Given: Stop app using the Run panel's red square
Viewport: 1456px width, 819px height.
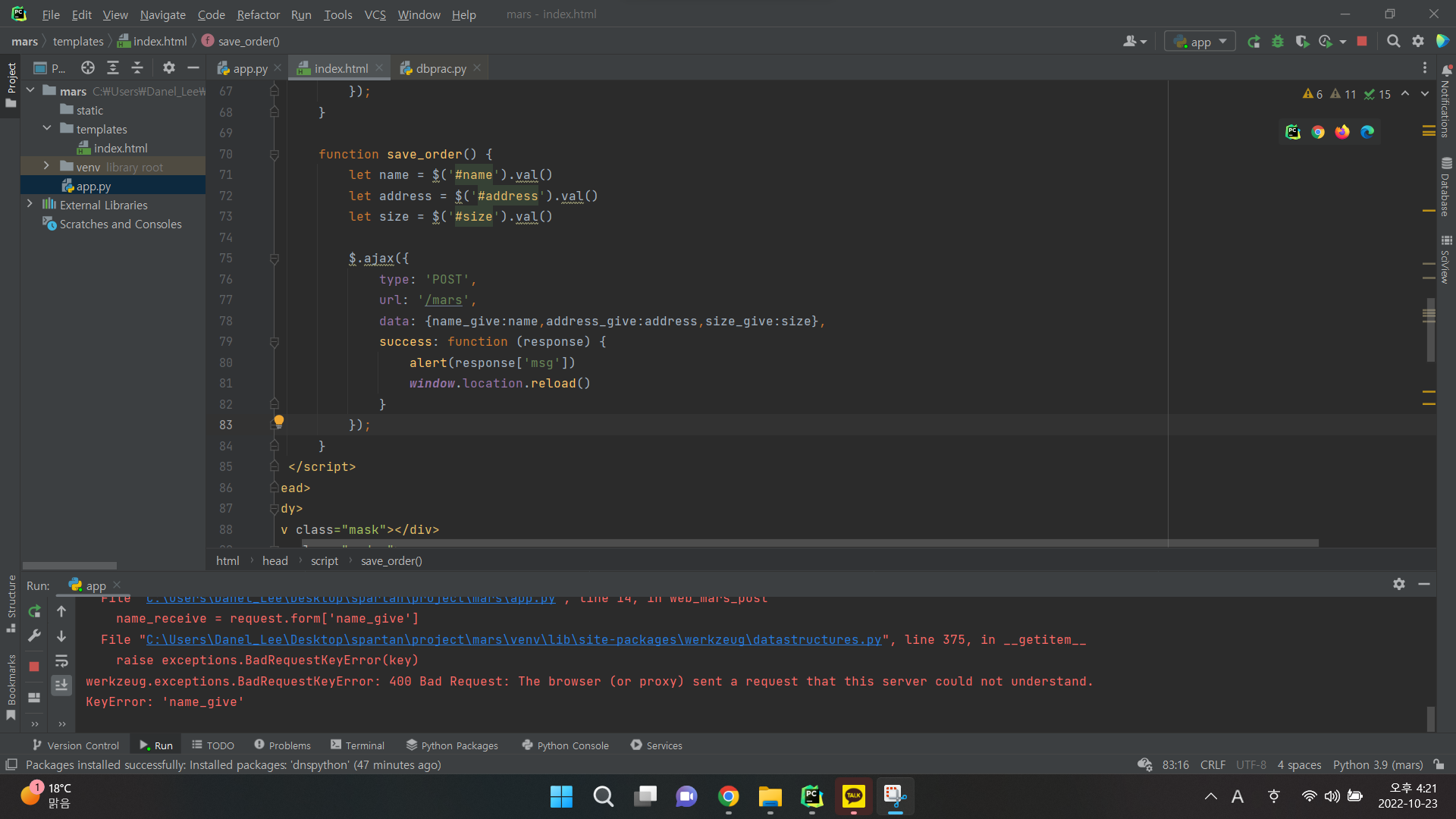Looking at the screenshot, I should tap(34, 667).
